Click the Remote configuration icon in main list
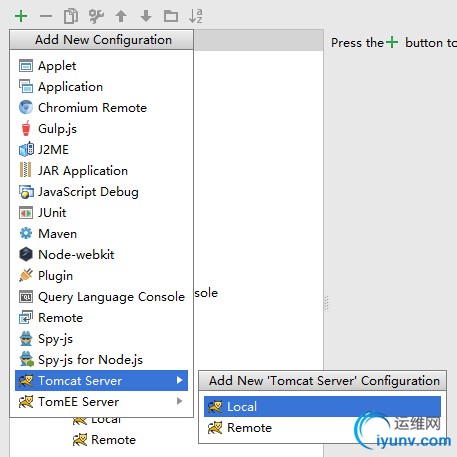 (26, 318)
